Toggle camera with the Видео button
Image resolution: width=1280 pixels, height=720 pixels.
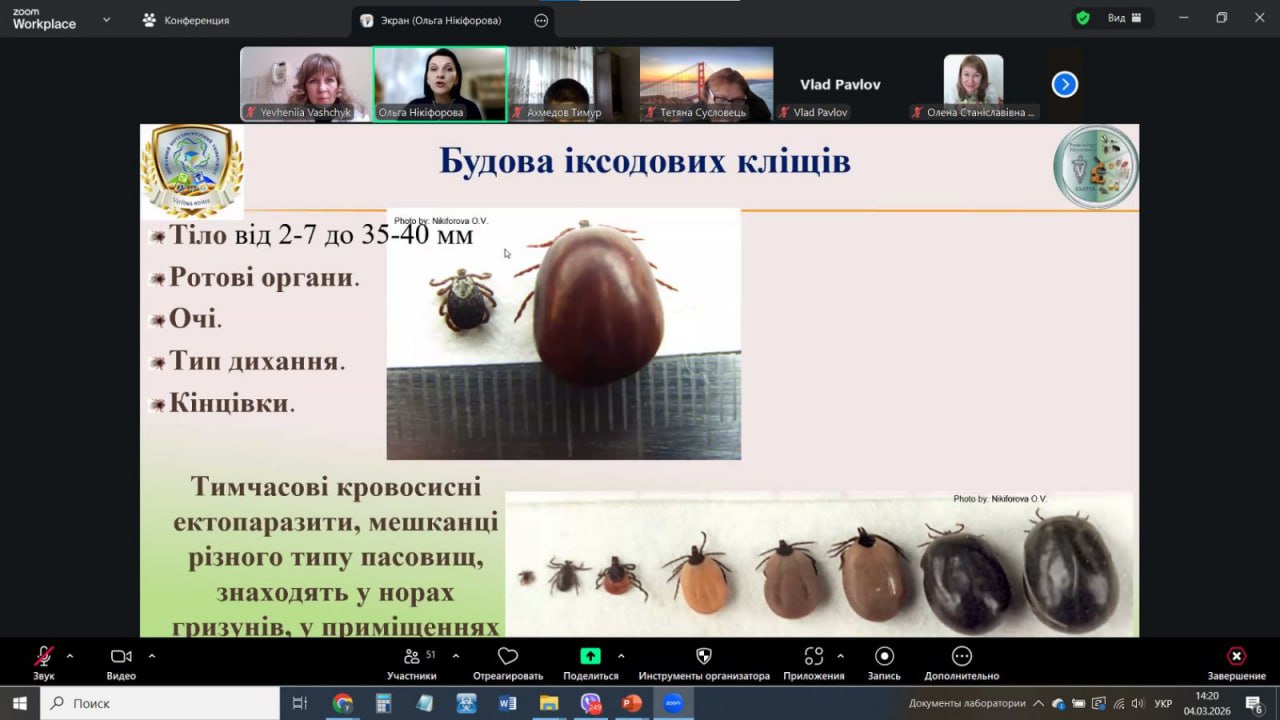point(121,657)
